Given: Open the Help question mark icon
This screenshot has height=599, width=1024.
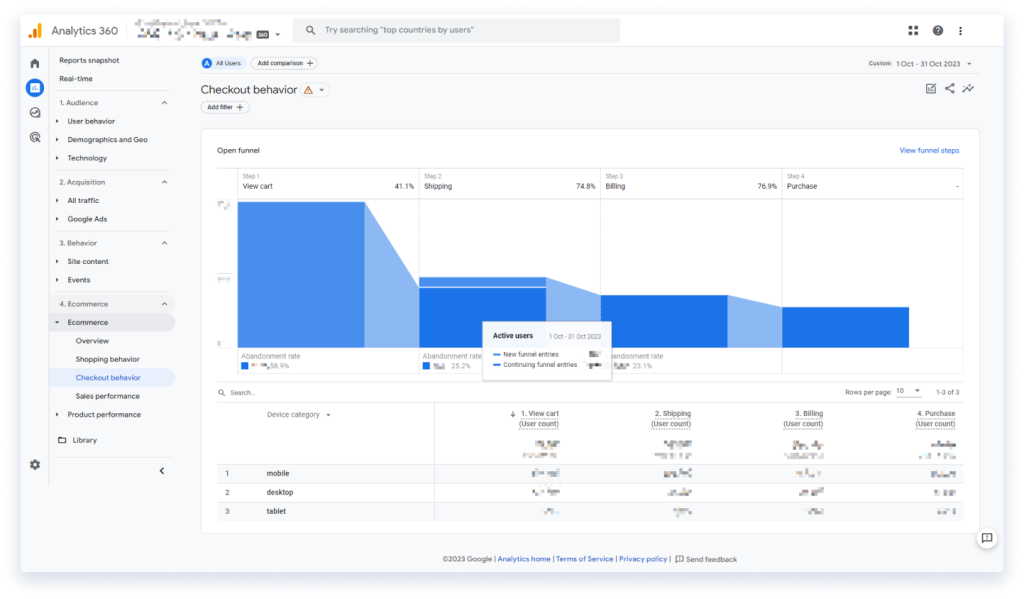Looking at the screenshot, I should (x=937, y=30).
